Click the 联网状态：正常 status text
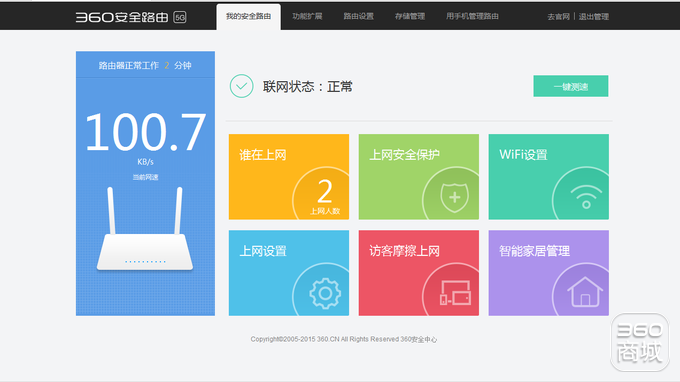Screen dimensions: 680x382 click(307, 86)
